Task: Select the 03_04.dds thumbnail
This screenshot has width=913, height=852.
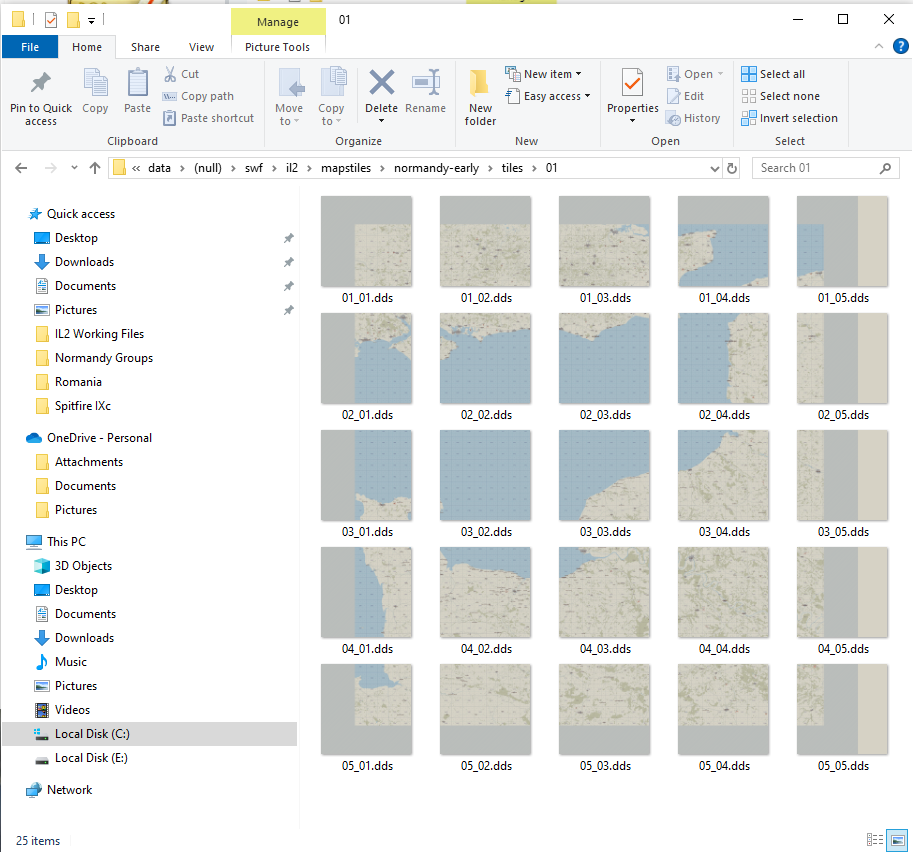Action: click(723, 476)
